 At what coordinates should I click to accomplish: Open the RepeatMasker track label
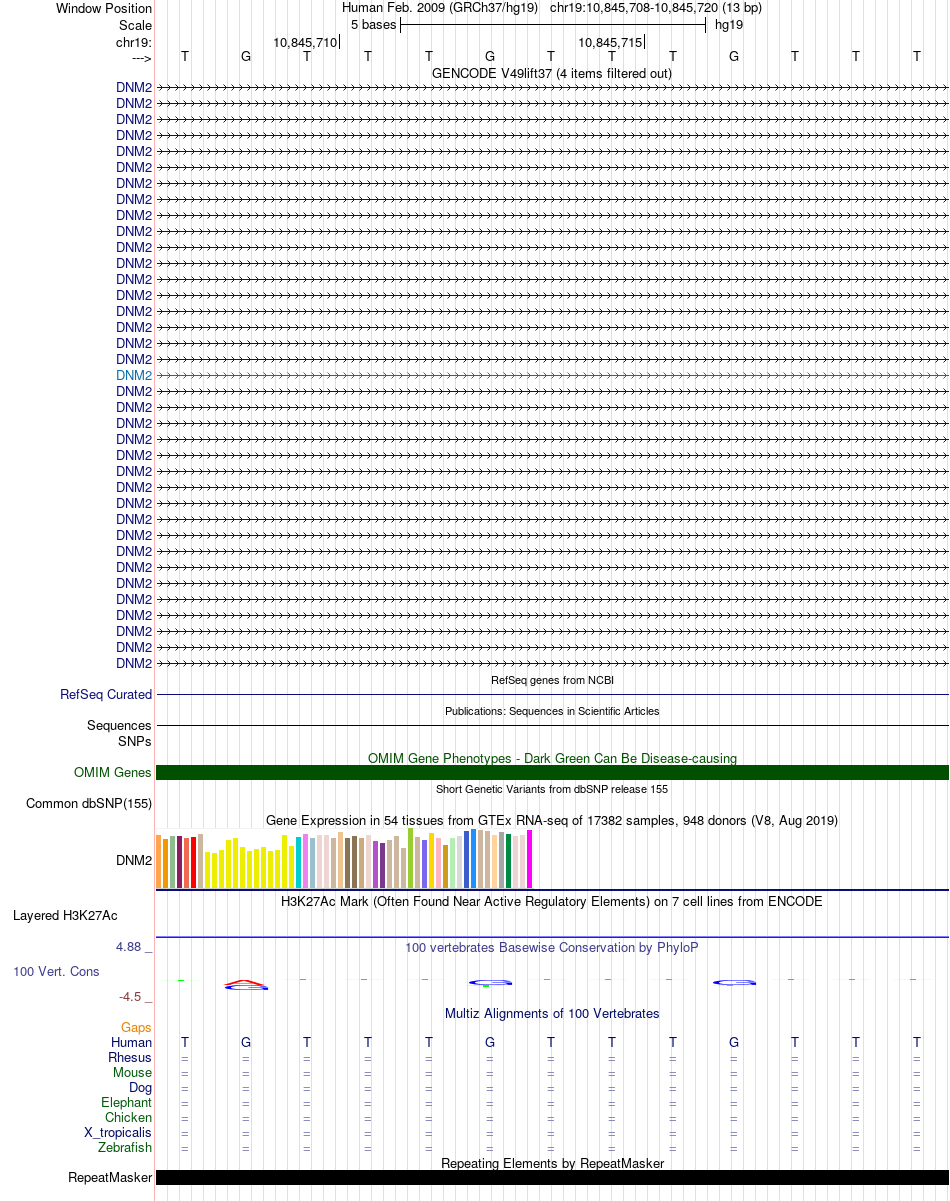pos(110,1178)
